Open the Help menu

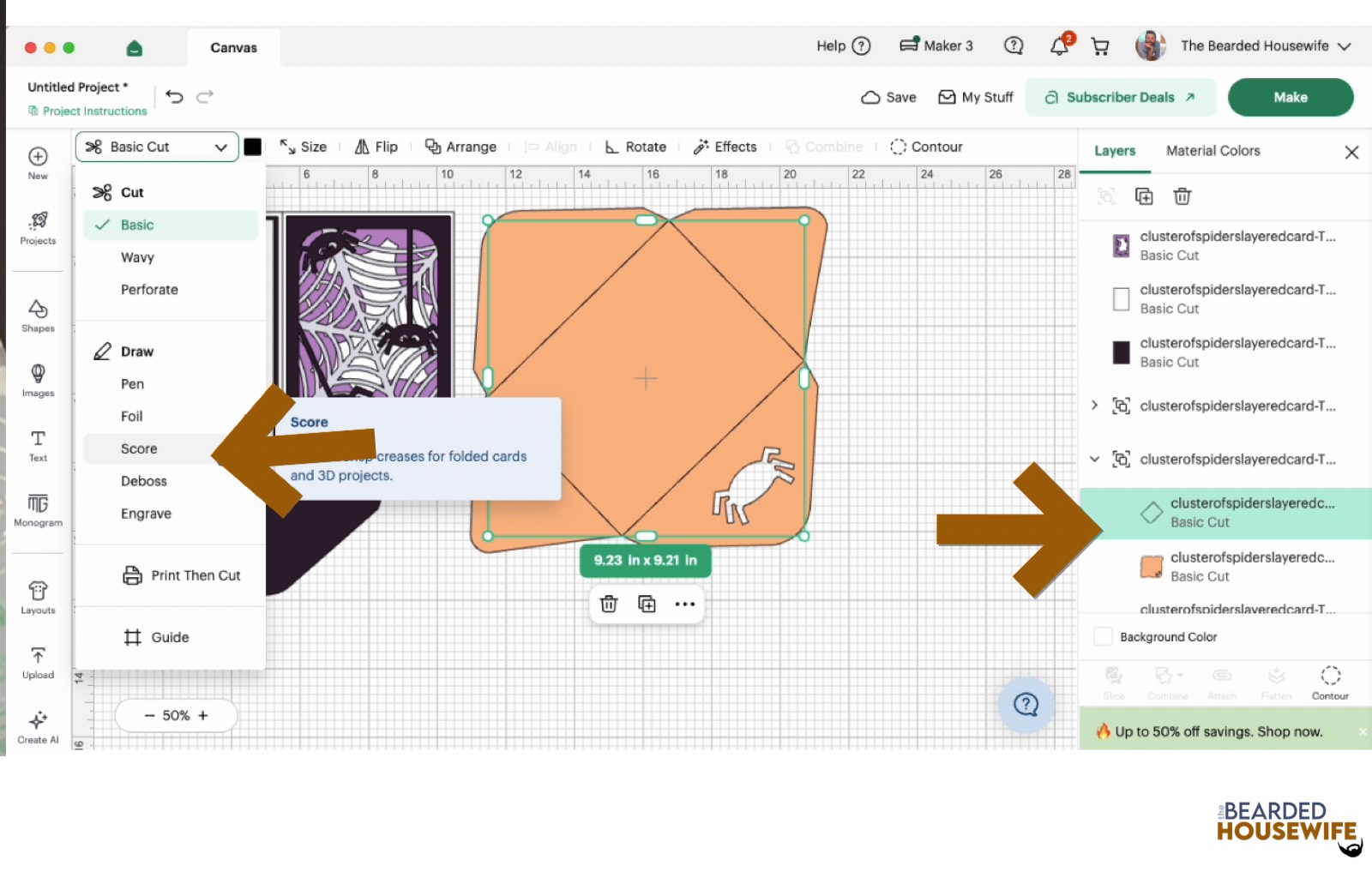tap(844, 46)
